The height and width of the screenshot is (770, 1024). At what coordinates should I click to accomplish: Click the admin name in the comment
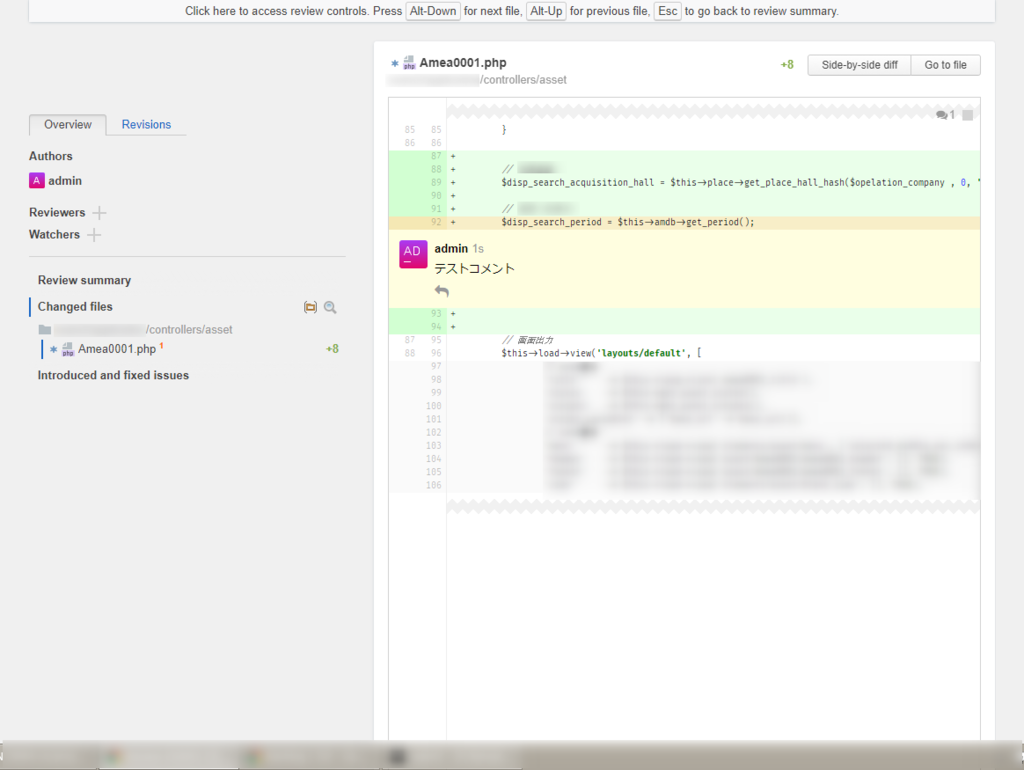pos(451,248)
